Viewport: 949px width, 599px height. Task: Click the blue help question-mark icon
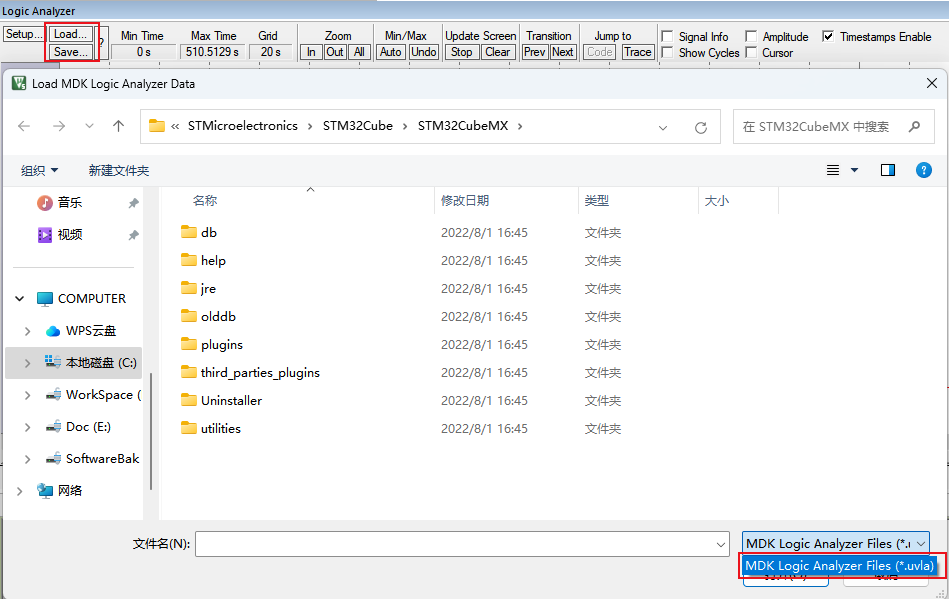coord(924,170)
